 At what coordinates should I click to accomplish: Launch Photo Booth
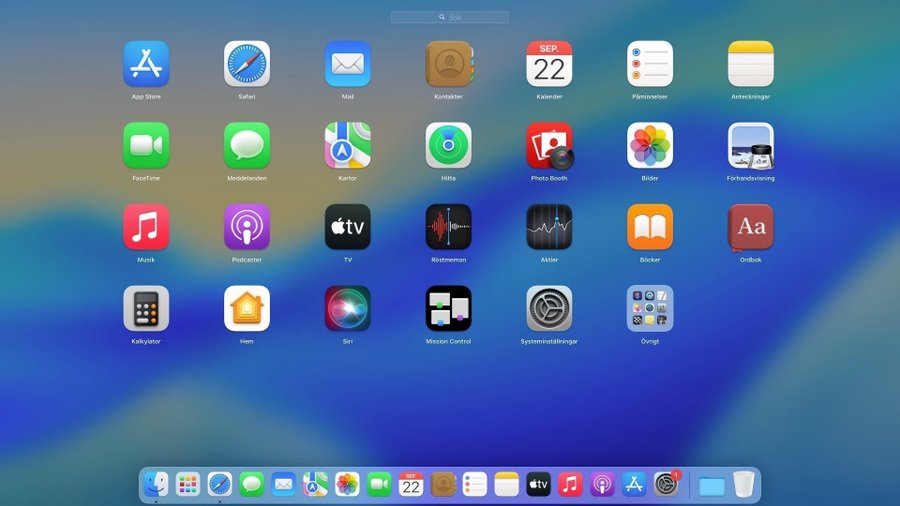(550, 146)
